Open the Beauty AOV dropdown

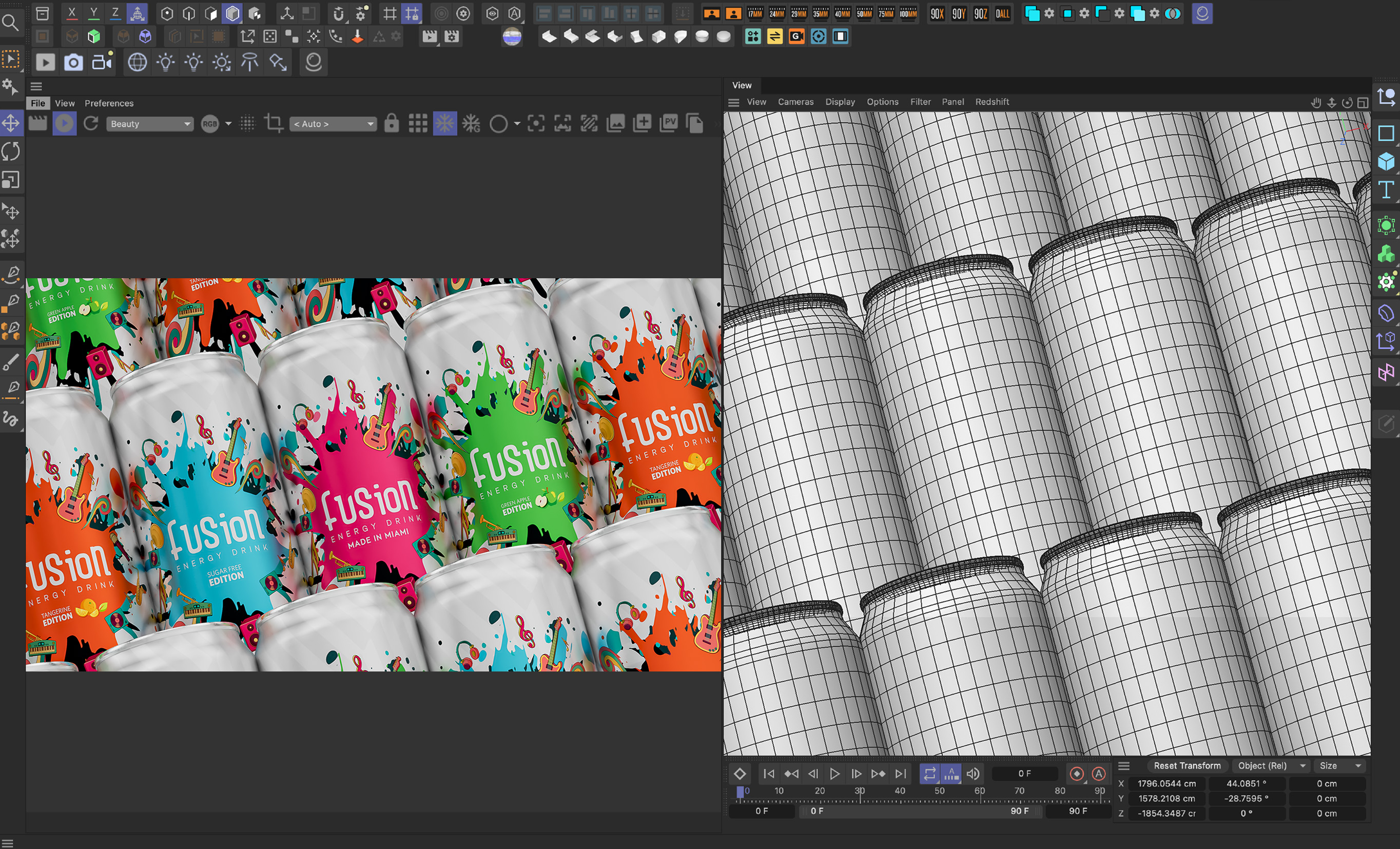click(x=150, y=124)
